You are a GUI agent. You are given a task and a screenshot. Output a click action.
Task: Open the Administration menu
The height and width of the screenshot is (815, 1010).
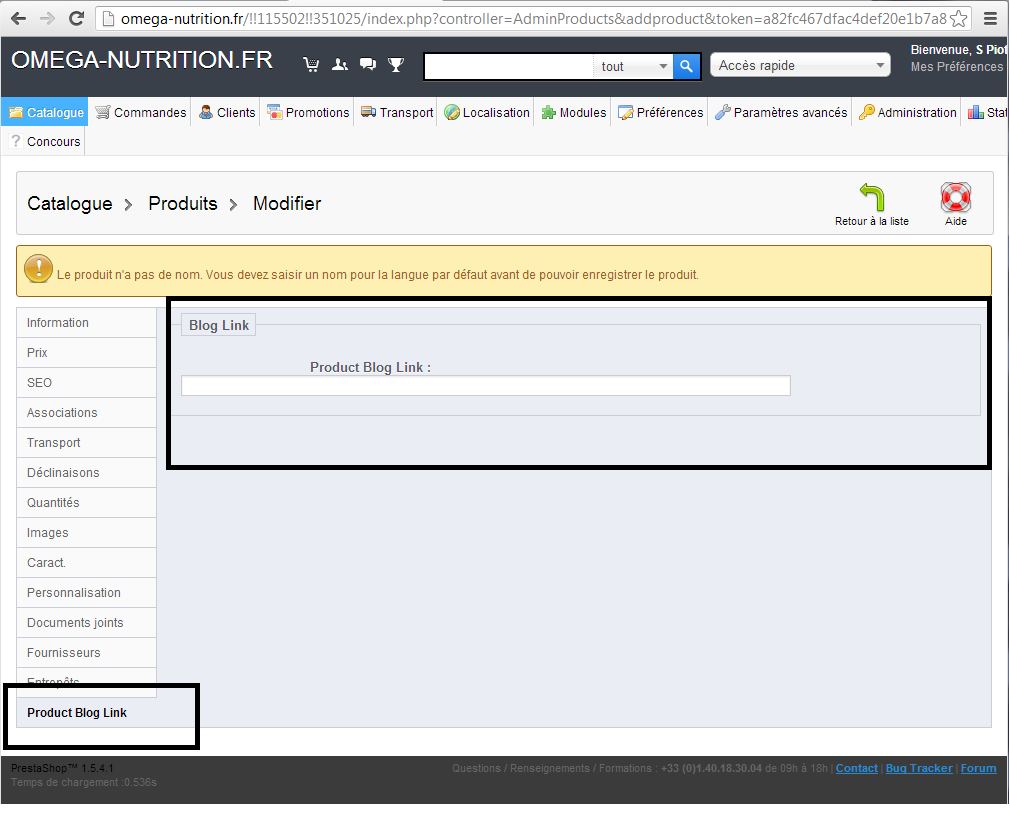tap(907, 112)
